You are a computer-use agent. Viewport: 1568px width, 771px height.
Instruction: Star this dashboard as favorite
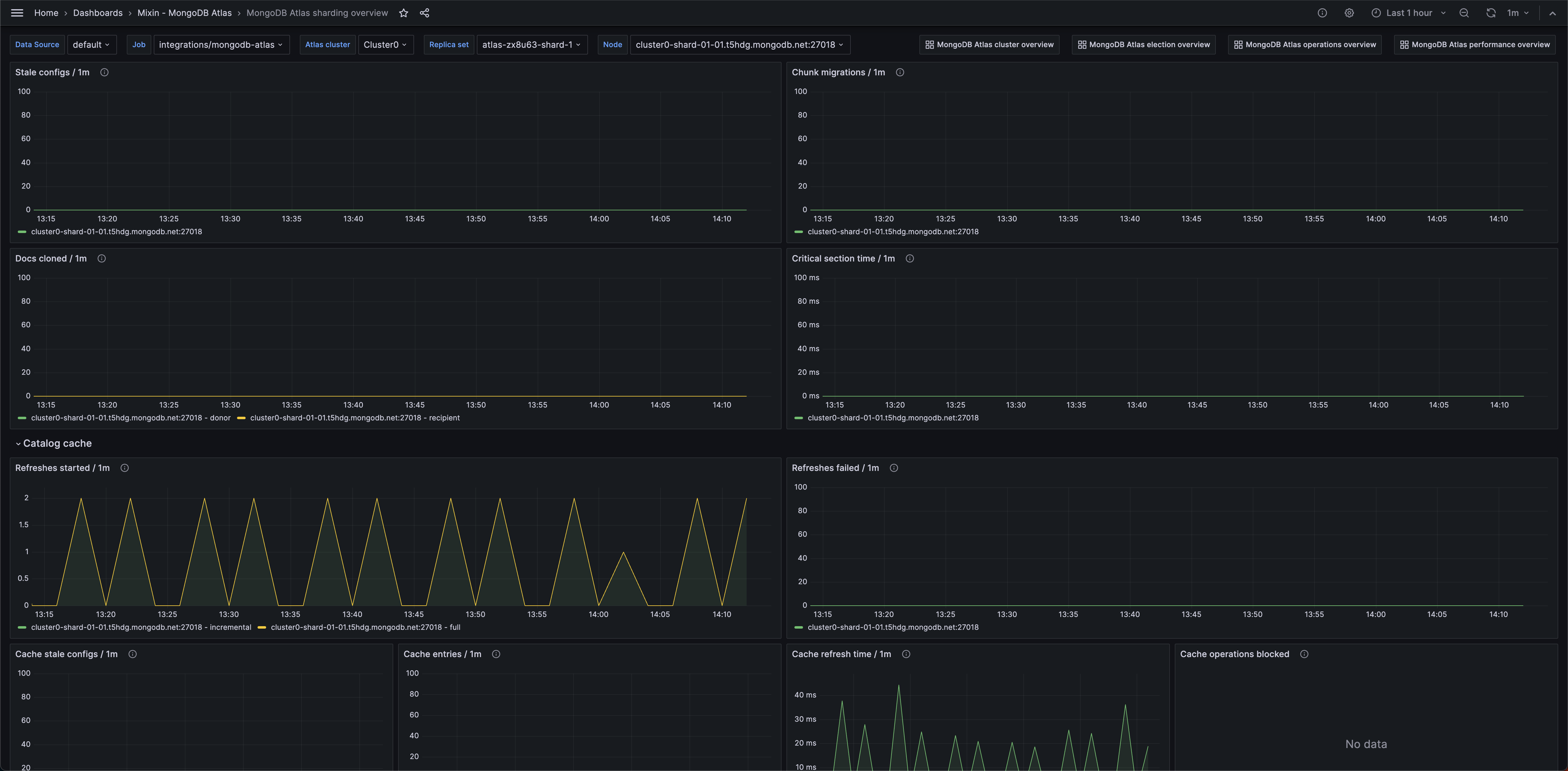coord(404,13)
